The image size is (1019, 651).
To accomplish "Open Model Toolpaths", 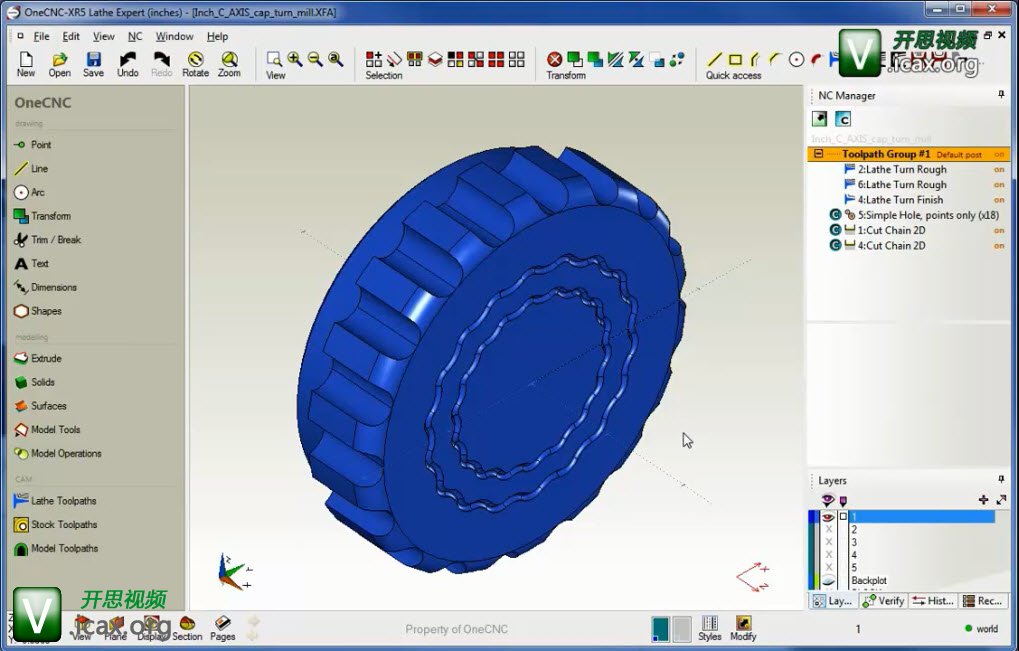I will click(x=56, y=548).
